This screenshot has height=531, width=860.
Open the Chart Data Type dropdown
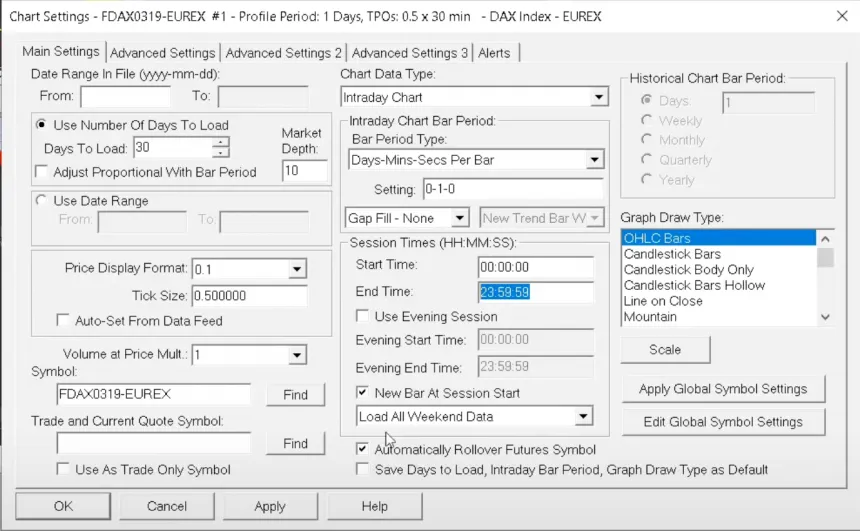click(598, 98)
